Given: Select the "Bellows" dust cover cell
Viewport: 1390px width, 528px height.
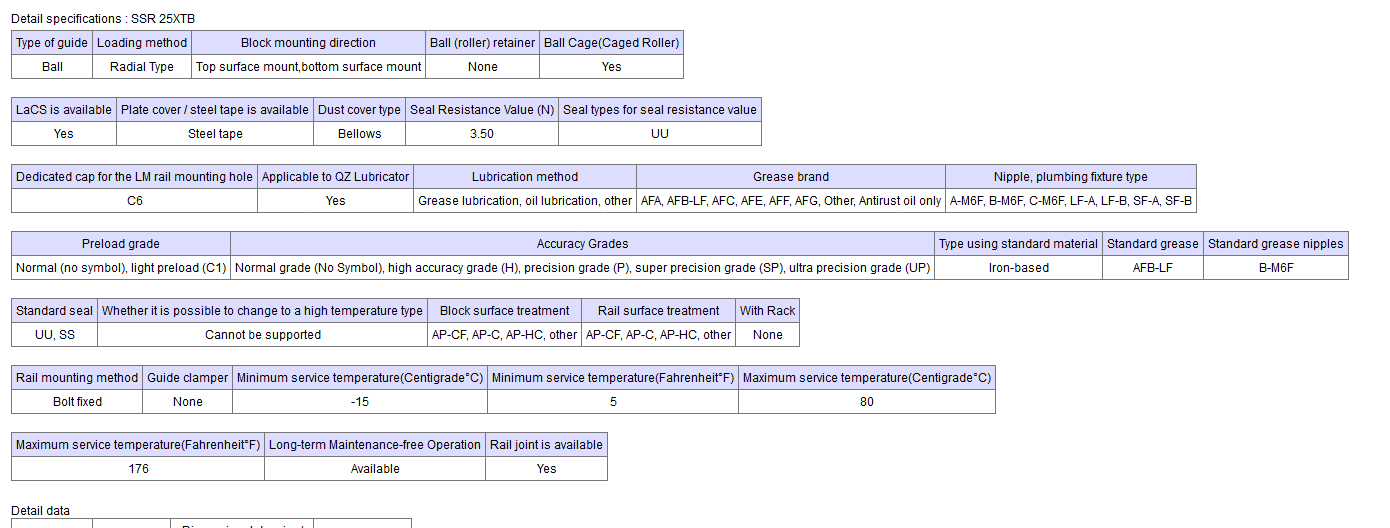Looking at the screenshot, I should [x=359, y=134].
